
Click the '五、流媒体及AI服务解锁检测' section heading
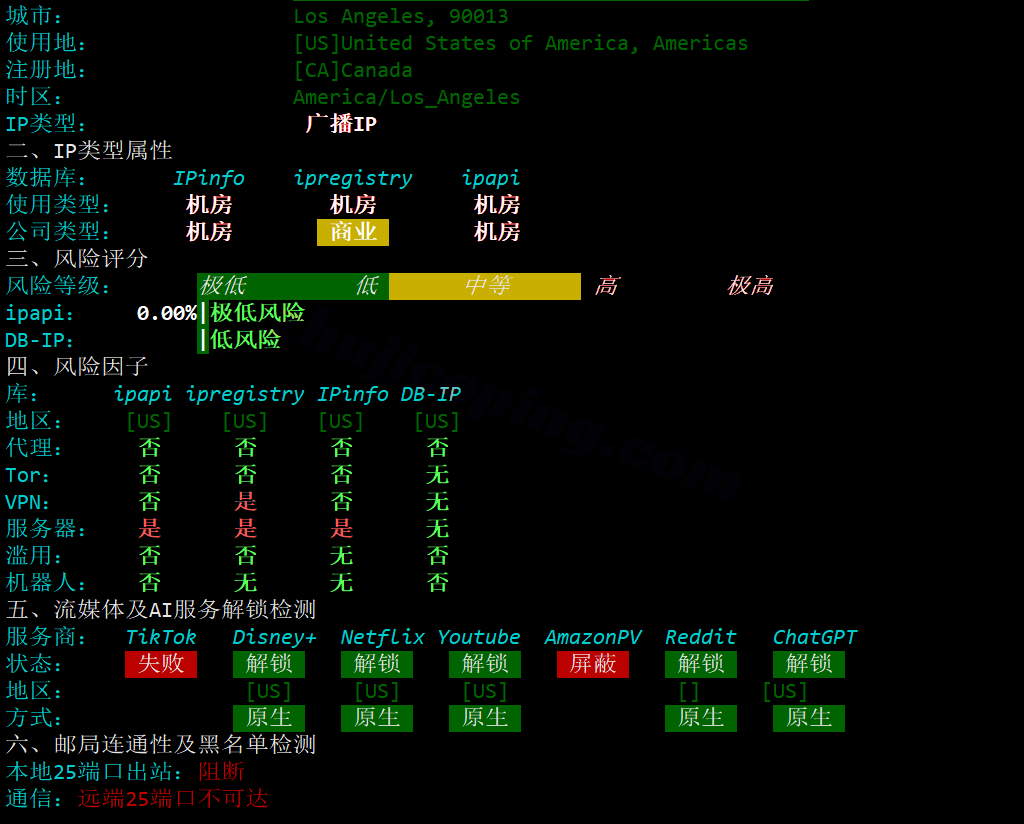161,610
